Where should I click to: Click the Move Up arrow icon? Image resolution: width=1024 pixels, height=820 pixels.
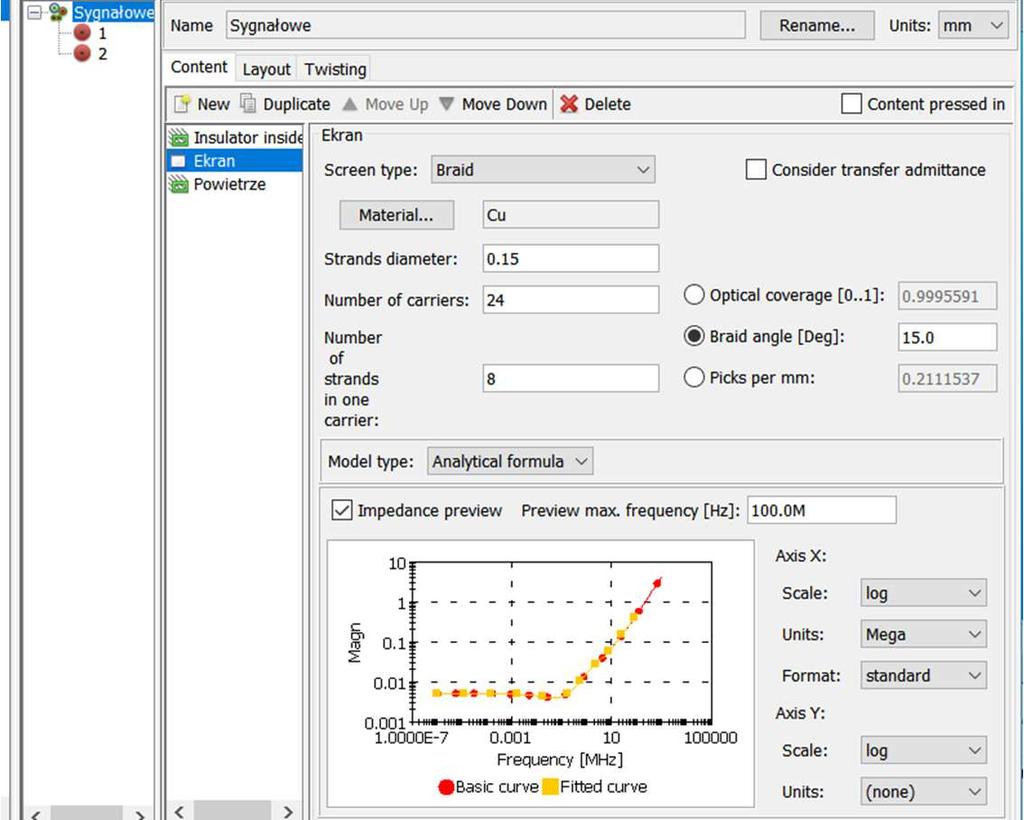pos(350,104)
